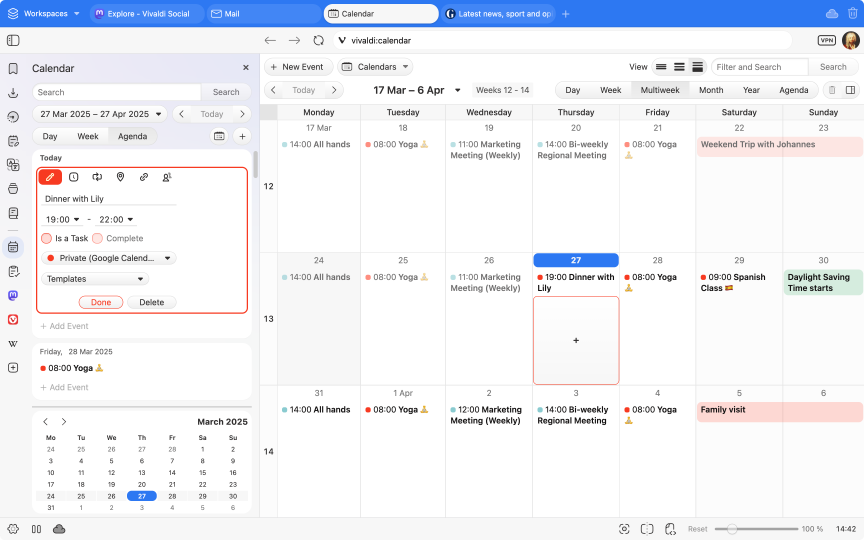This screenshot has width=864, height=540.
Task: Switch to the Month view tab
Action: 710,90
